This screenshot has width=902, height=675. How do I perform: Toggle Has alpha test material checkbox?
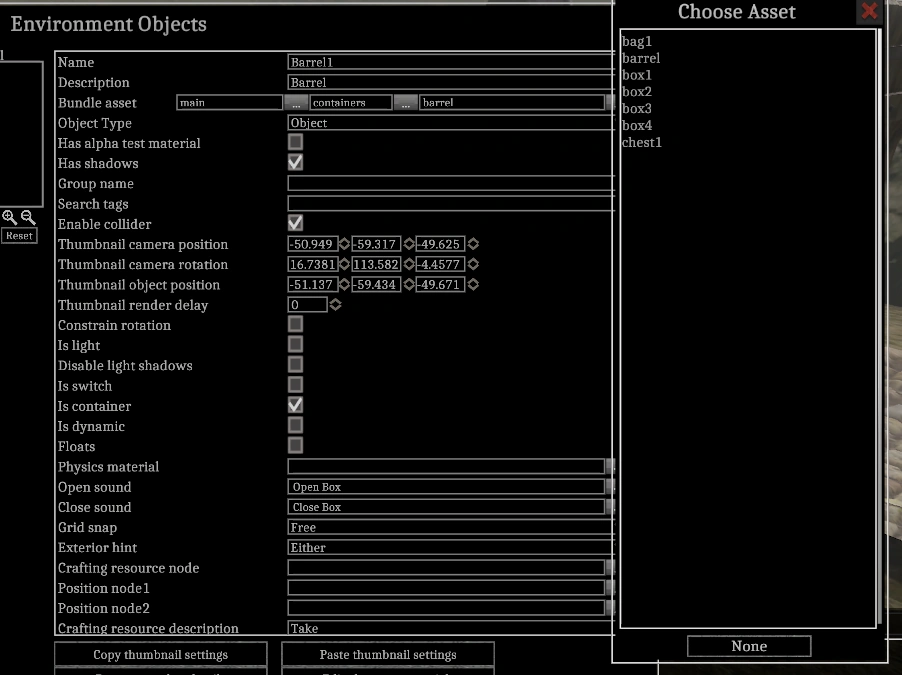pos(295,142)
